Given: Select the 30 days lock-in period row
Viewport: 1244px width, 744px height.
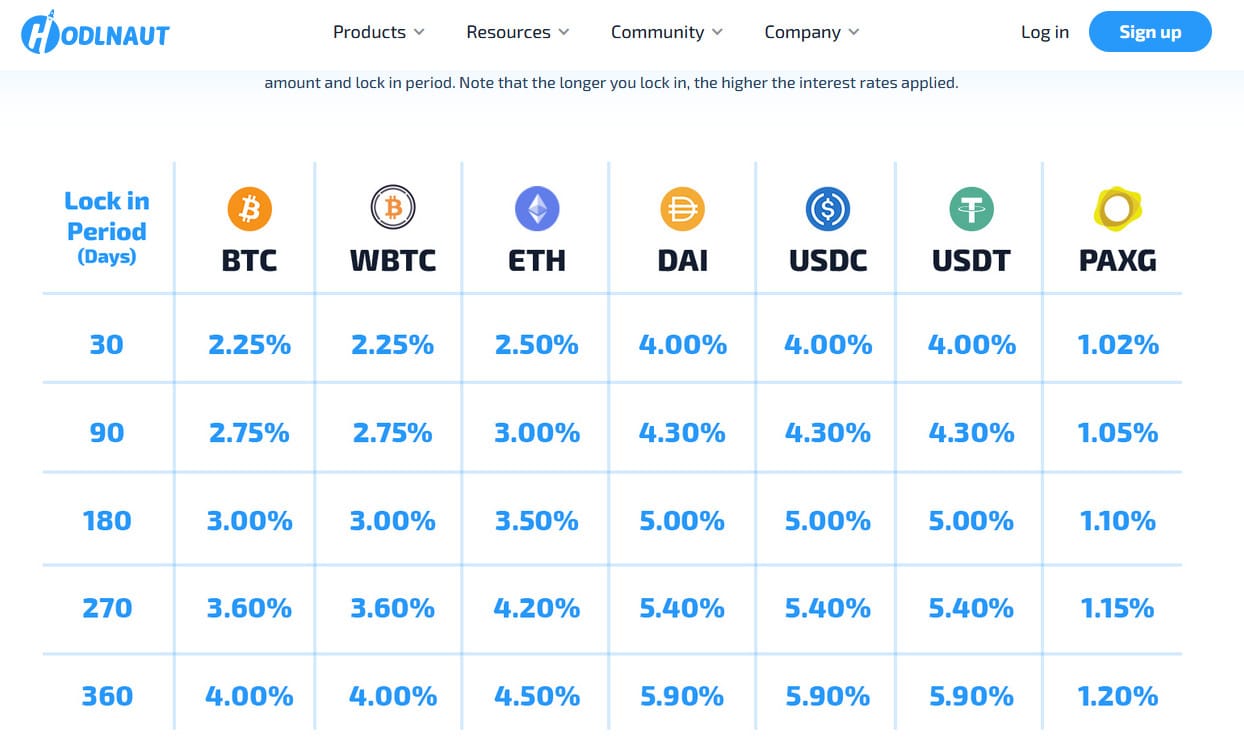Looking at the screenshot, I should (107, 345).
